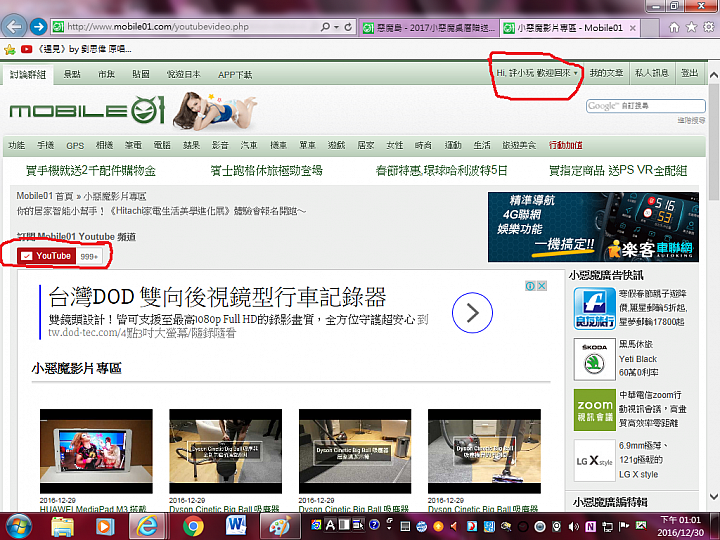Open File Explorer from taskbar
The image size is (720, 540).
point(62,527)
